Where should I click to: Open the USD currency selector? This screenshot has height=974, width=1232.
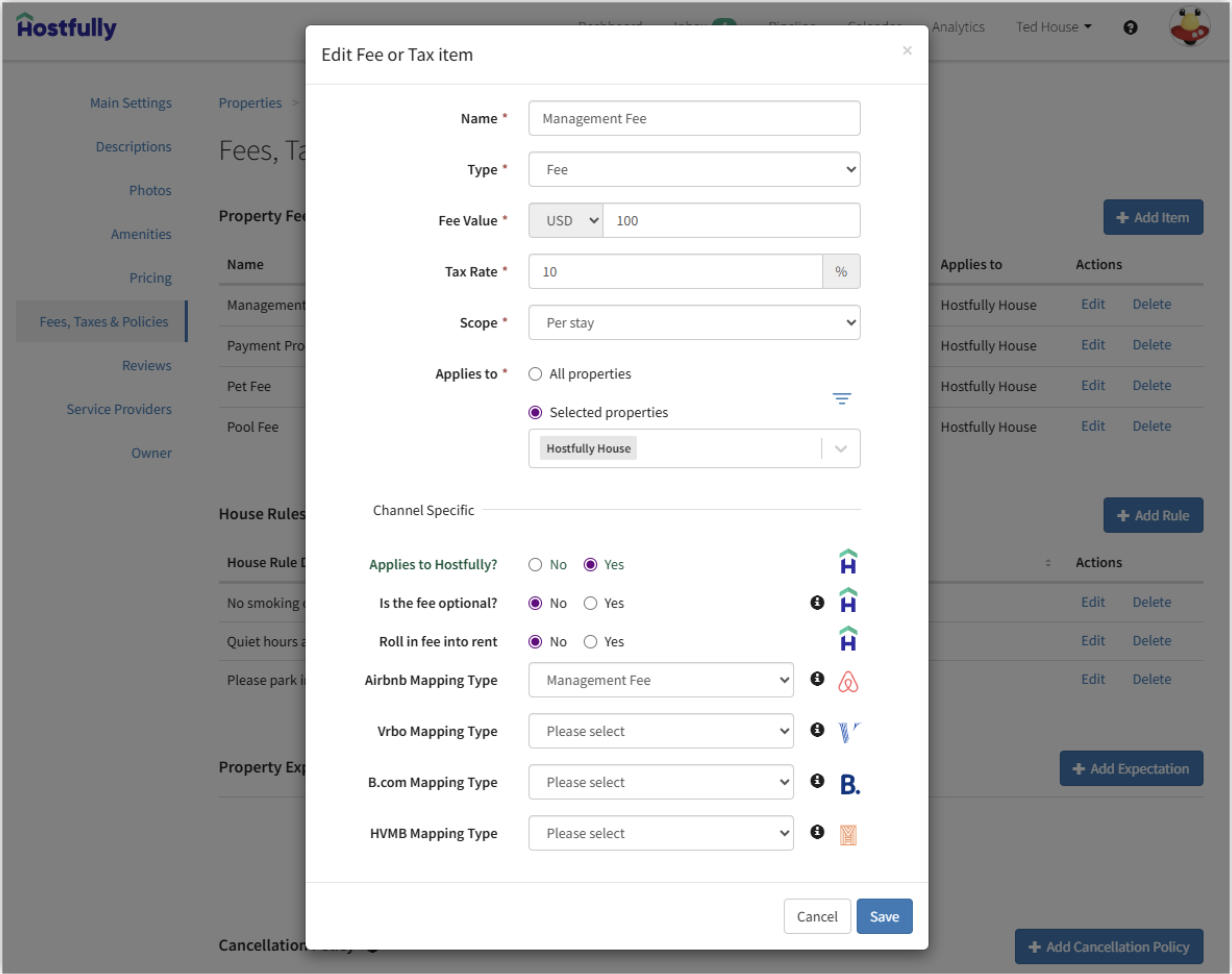(x=566, y=221)
